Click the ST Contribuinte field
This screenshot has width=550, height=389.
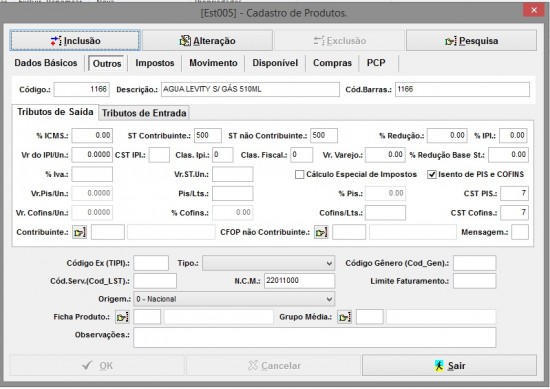208,136
